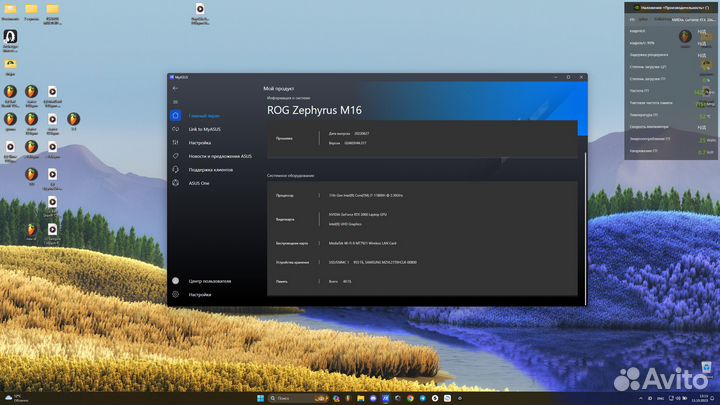Open Google Chrome from the taskbar
This screenshot has height=405, width=720.
(410, 398)
